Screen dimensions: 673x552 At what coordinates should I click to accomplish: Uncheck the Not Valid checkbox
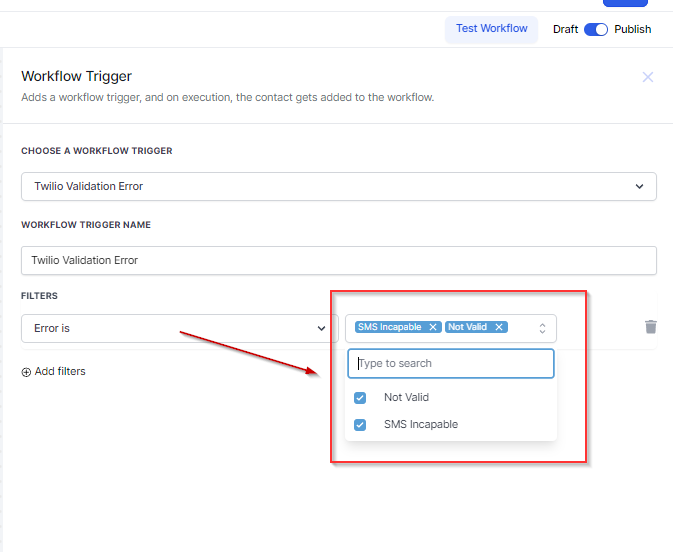point(361,397)
